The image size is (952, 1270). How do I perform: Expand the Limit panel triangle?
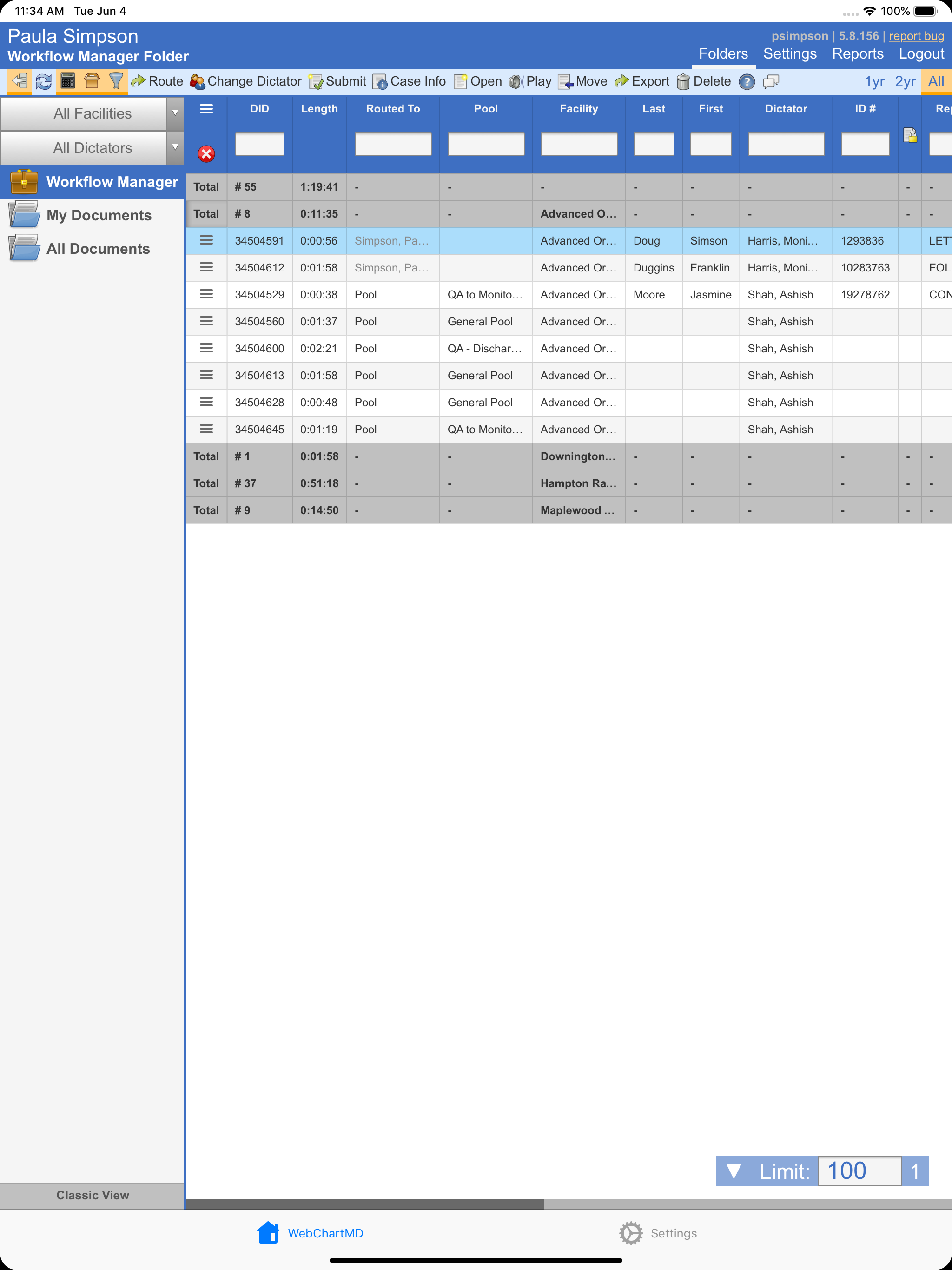point(733,1171)
